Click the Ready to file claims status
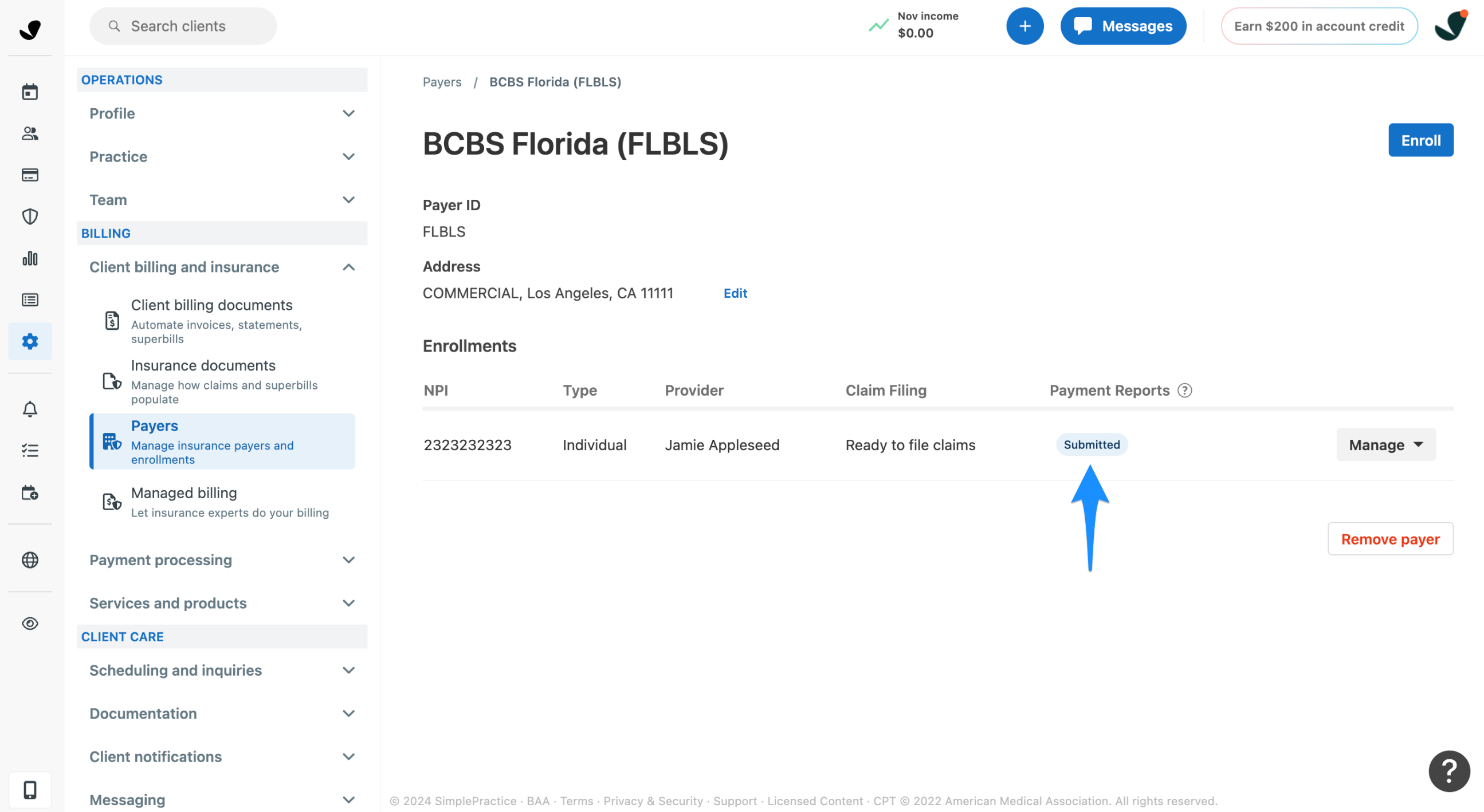 (910, 444)
